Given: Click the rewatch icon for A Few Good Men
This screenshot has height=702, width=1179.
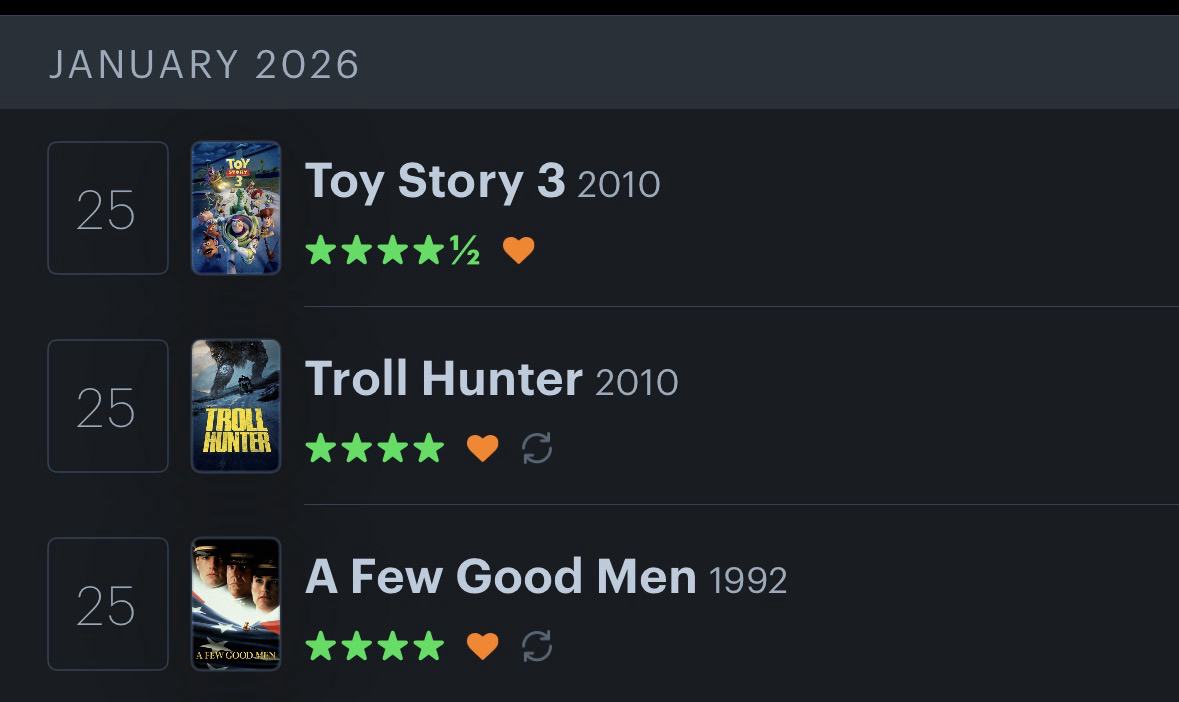Looking at the screenshot, I should coord(537,646).
